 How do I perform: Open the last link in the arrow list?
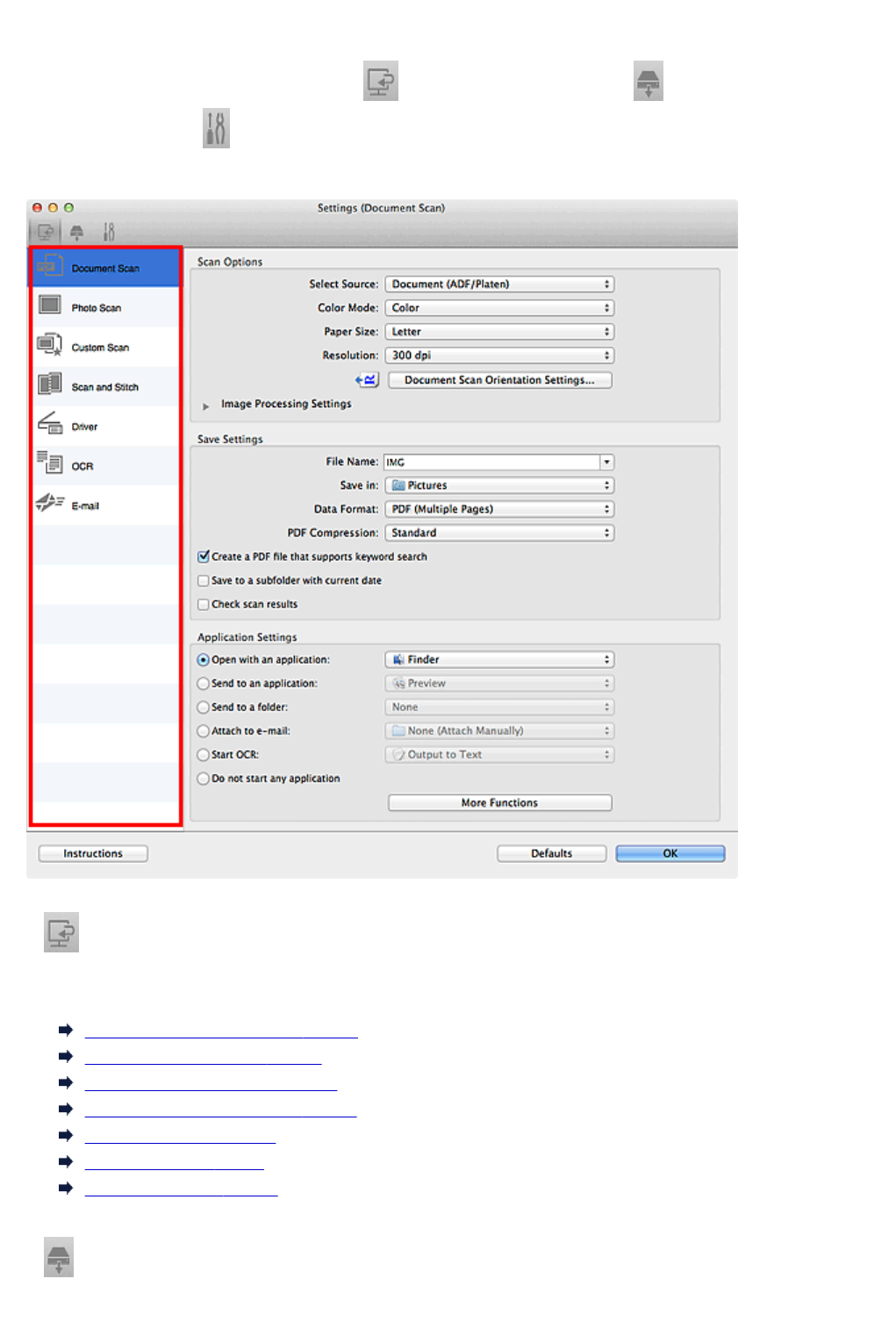click(181, 1189)
